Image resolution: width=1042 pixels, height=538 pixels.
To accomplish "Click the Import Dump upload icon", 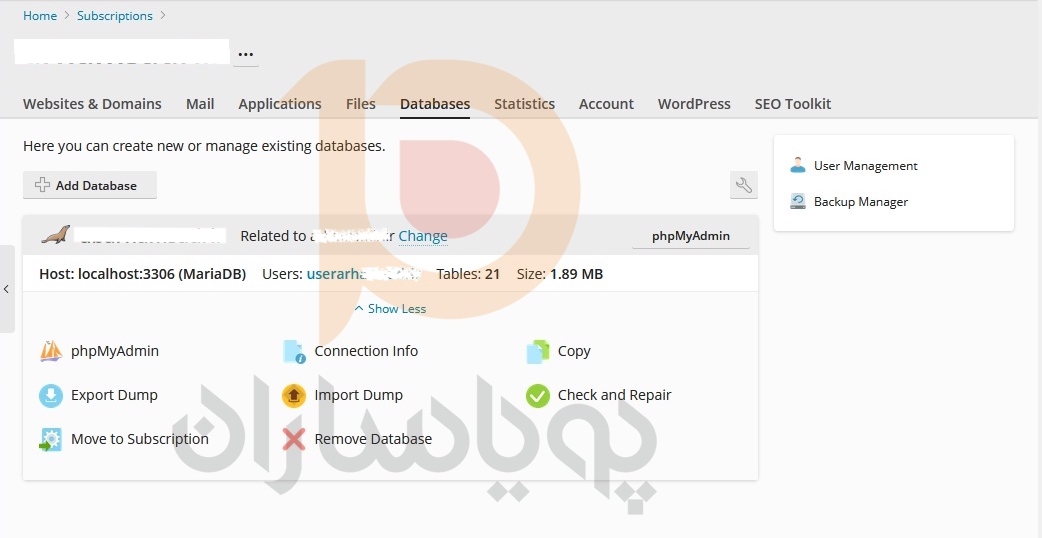I will [293, 396].
